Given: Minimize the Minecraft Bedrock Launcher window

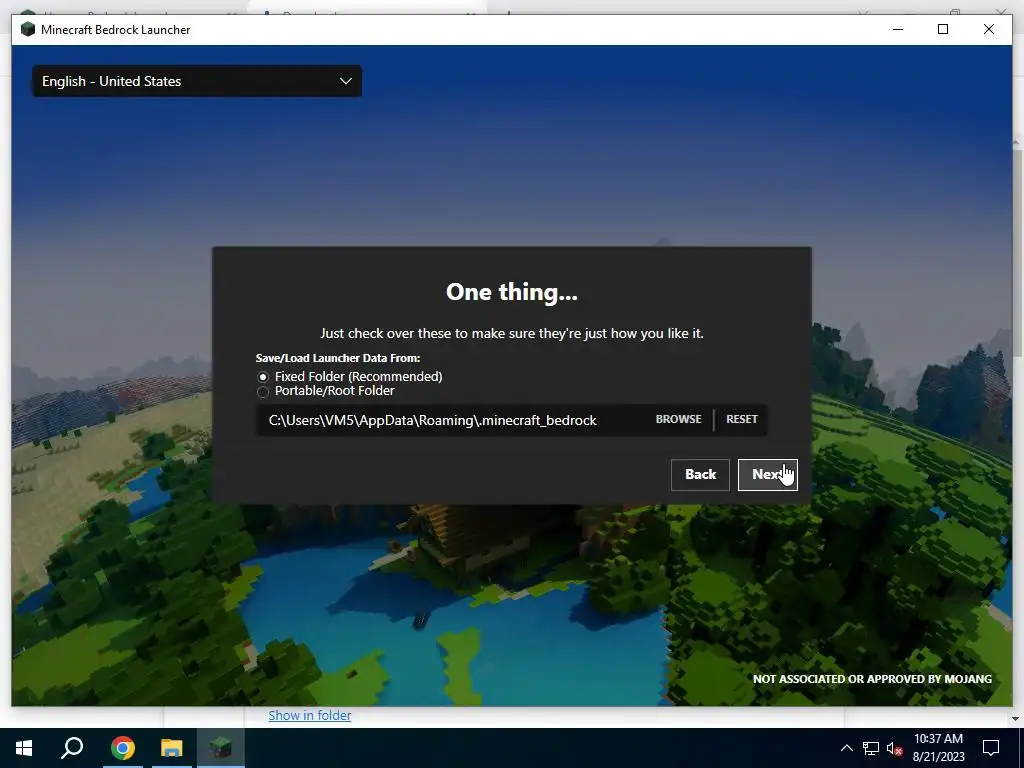Looking at the screenshot, I should coord(898,29).
